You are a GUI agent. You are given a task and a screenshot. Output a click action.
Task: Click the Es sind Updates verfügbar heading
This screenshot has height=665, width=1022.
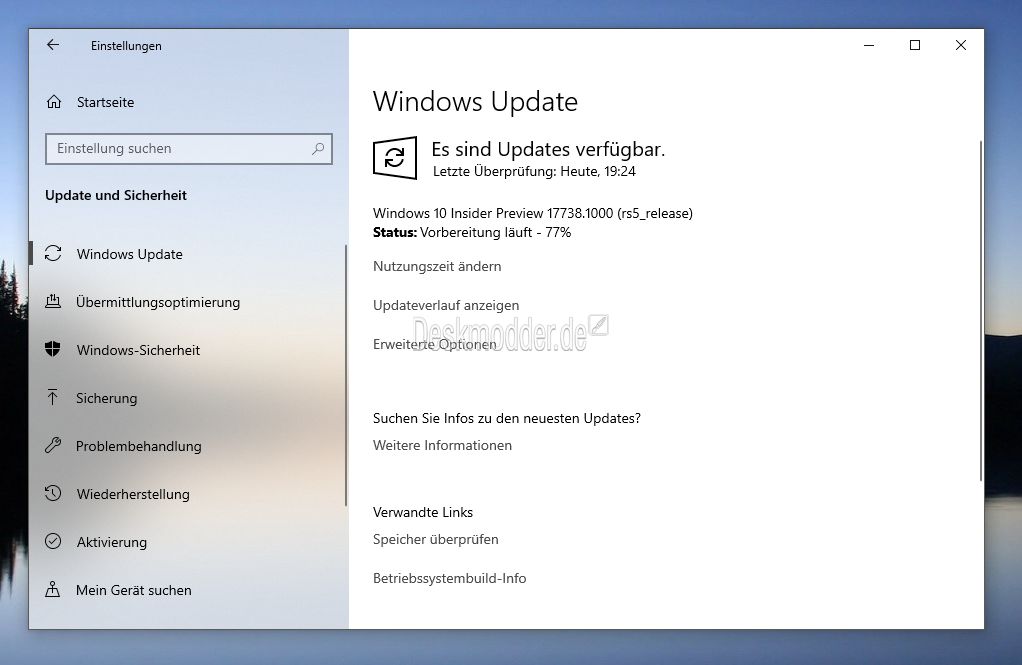[548, 149]
